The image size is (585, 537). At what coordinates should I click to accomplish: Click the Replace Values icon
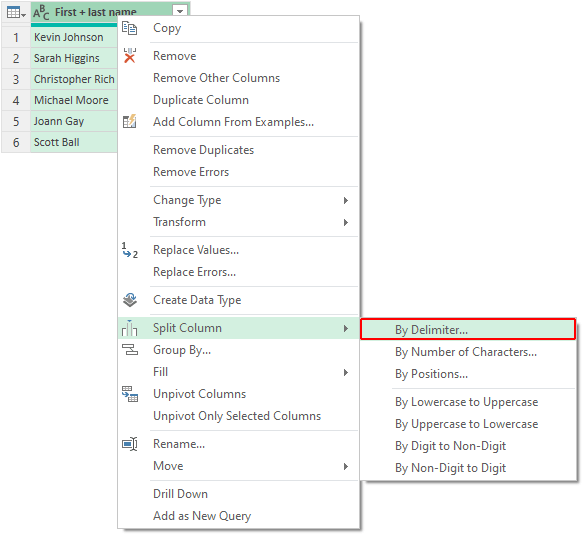[x=129, y=250]
